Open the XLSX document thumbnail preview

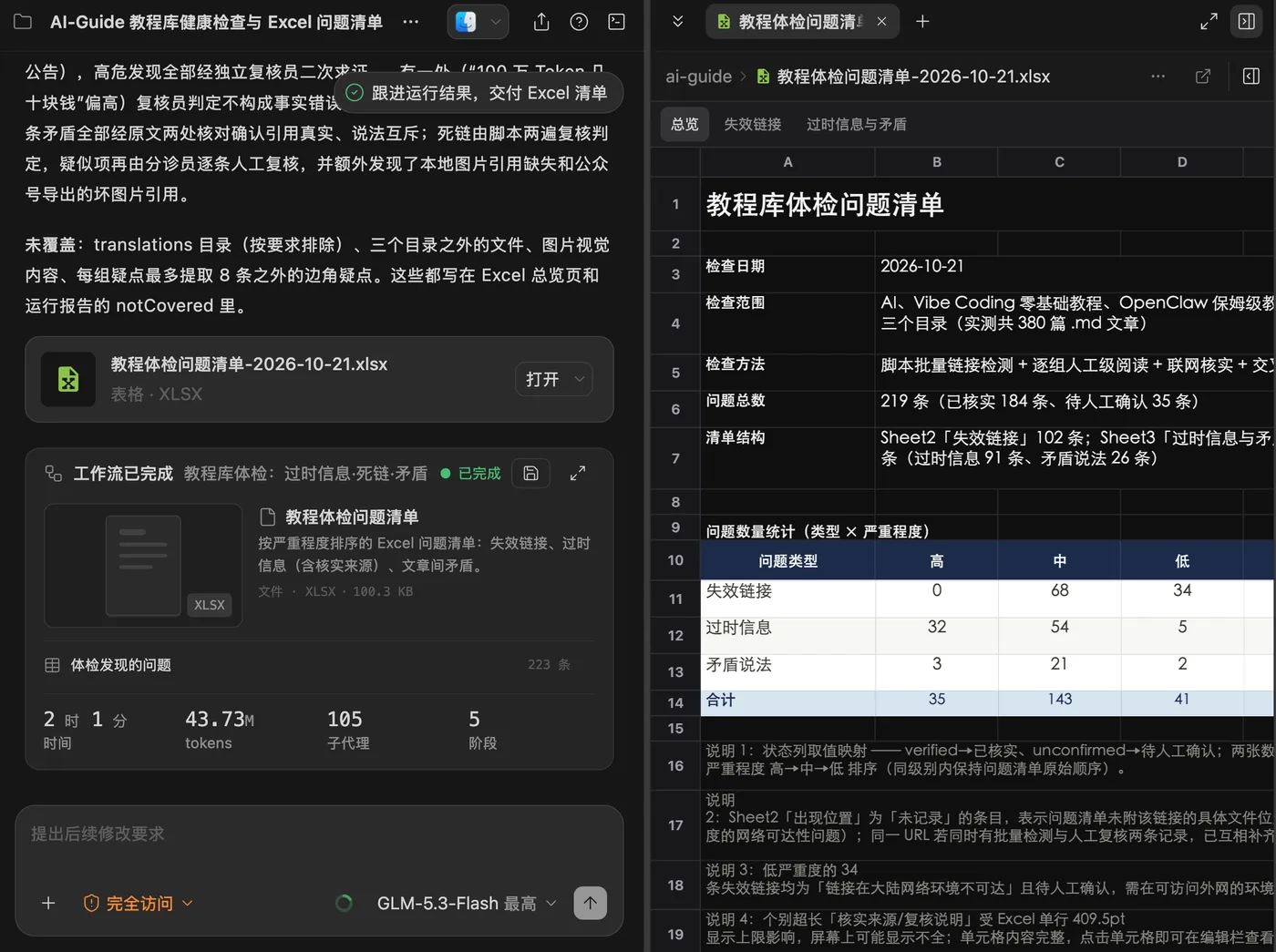pyautogui.click(x=143, y=565)
